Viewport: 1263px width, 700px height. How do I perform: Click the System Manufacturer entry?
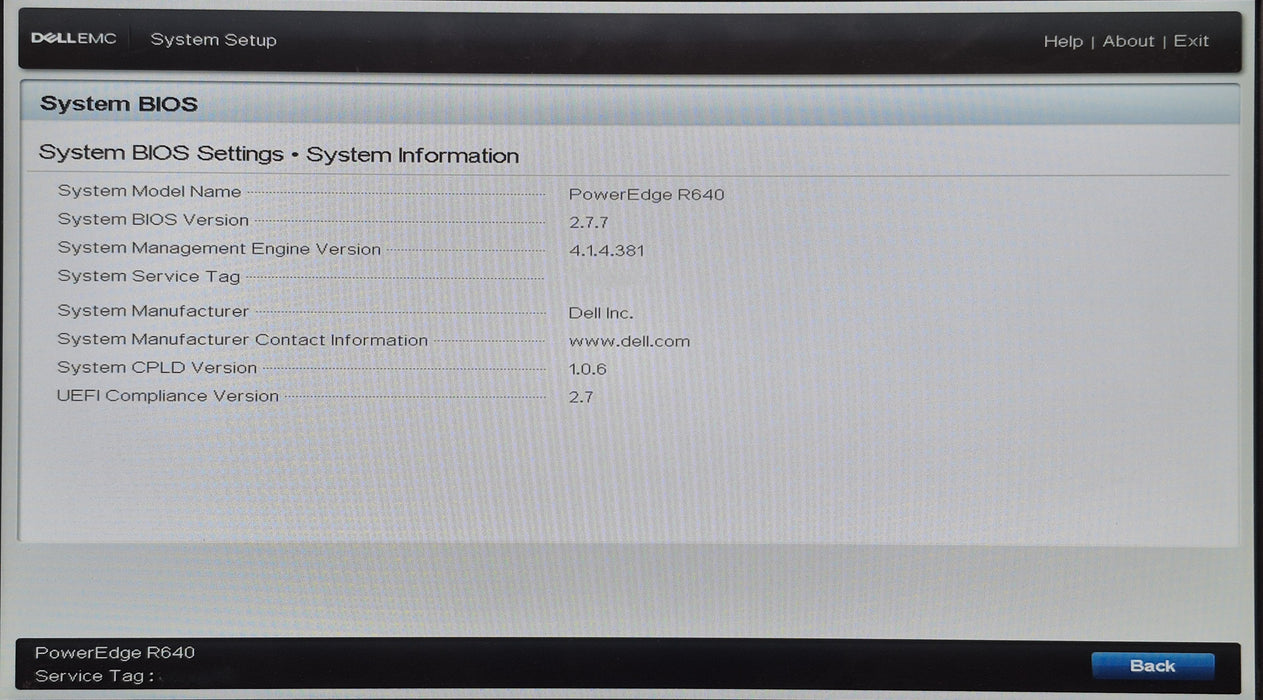tap(151, 311)
